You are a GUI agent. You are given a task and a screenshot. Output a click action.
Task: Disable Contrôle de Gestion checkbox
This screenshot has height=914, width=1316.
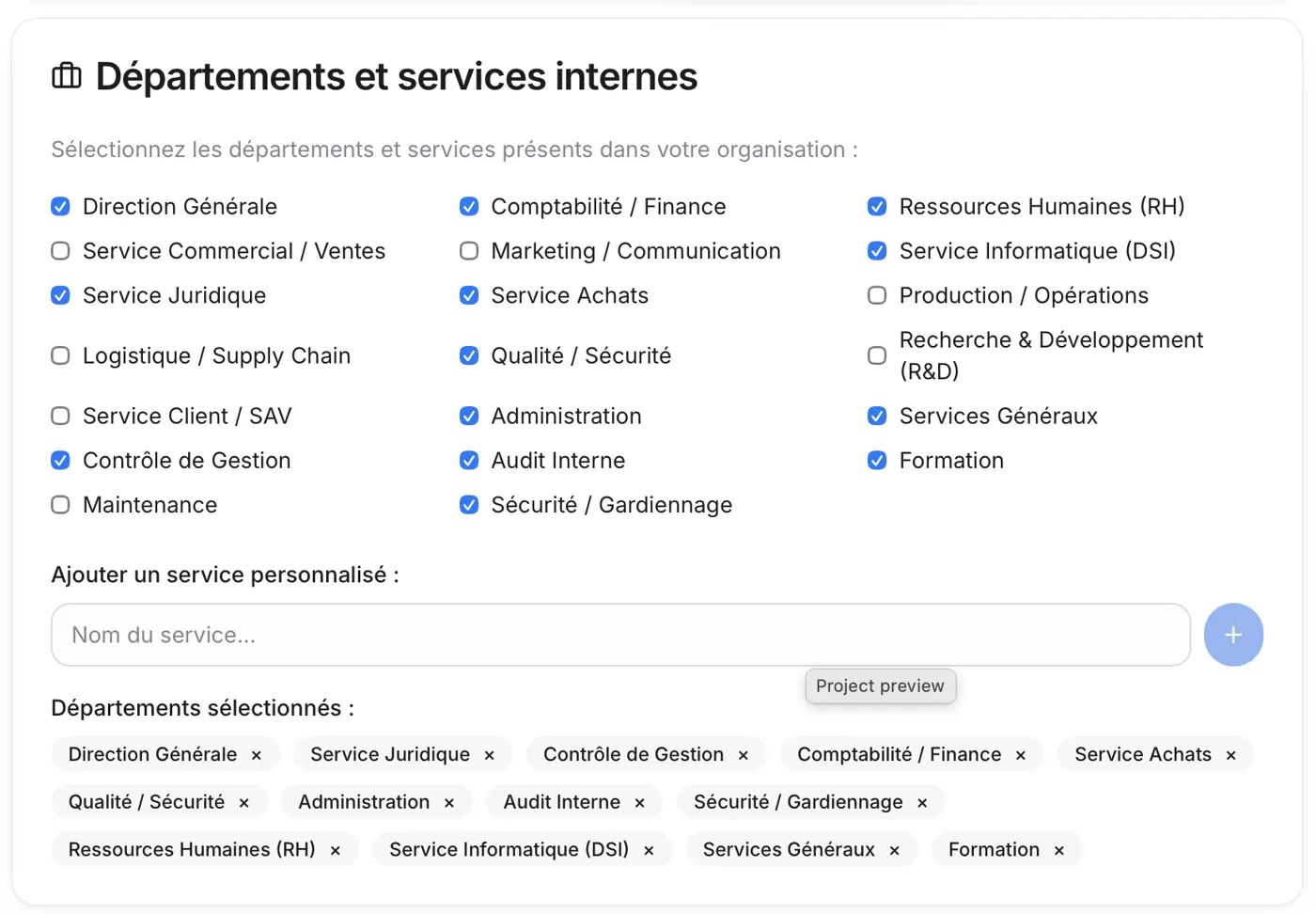(x=60, y=461)
